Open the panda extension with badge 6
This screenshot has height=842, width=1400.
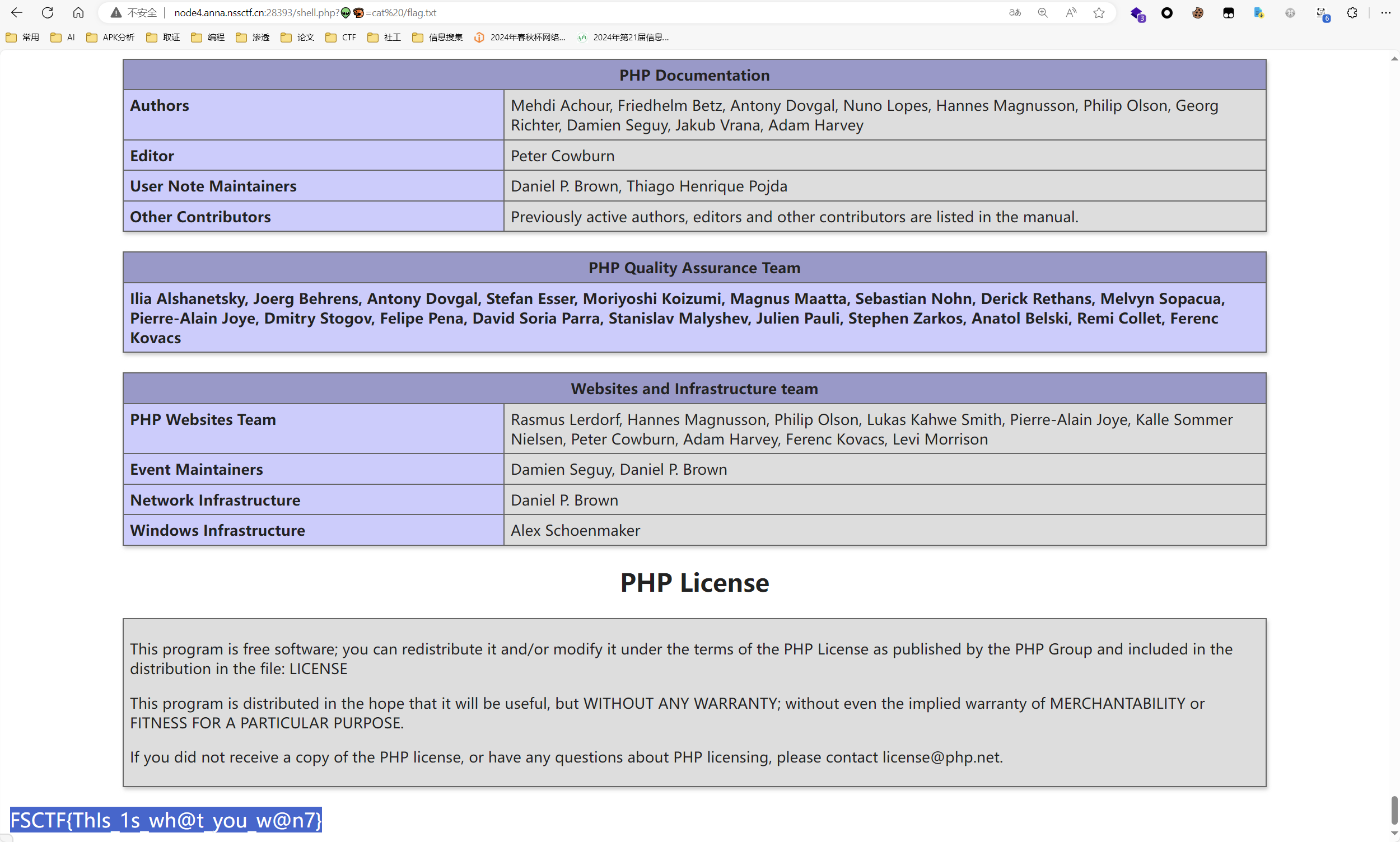[1322, 13]
